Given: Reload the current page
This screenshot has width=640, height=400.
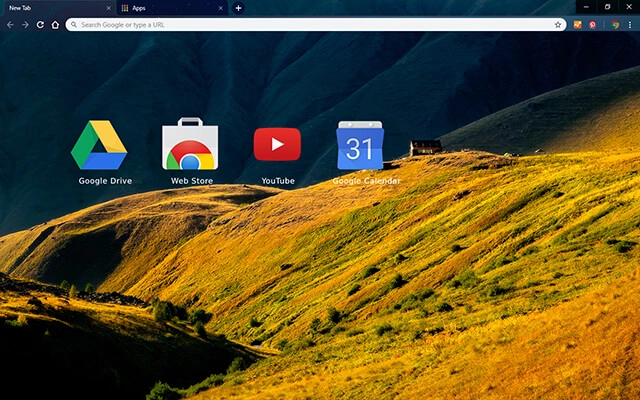Looking at the screenshot, I should (x=40, y=25).
